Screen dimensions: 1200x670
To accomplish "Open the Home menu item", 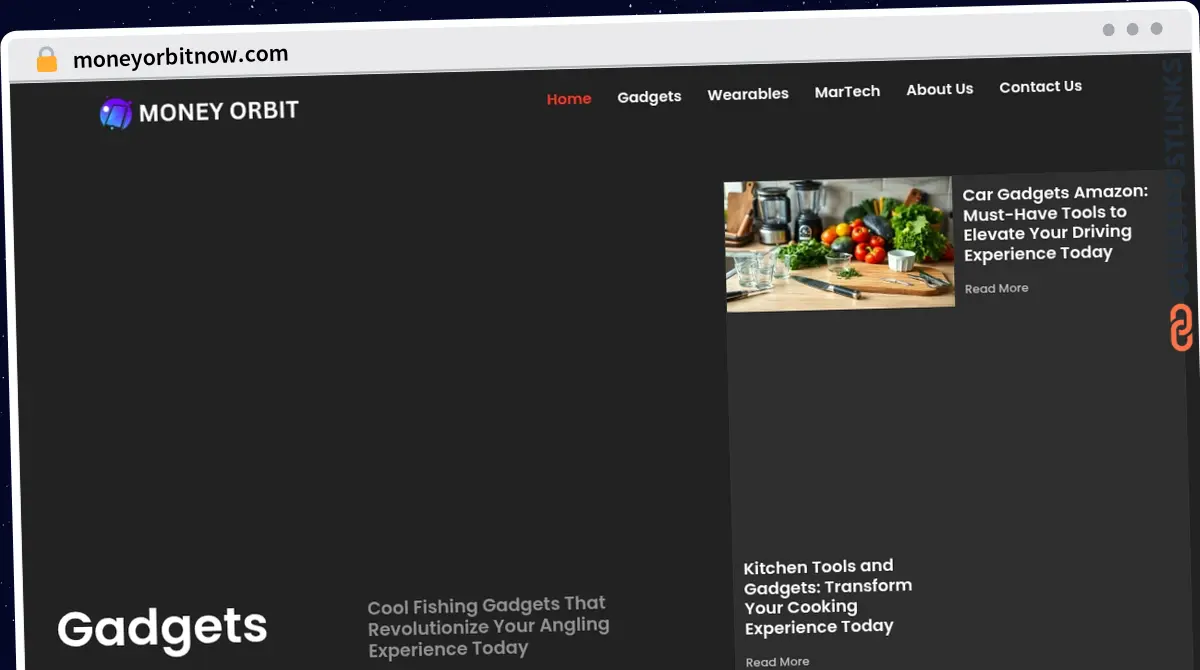I will 569,99.
